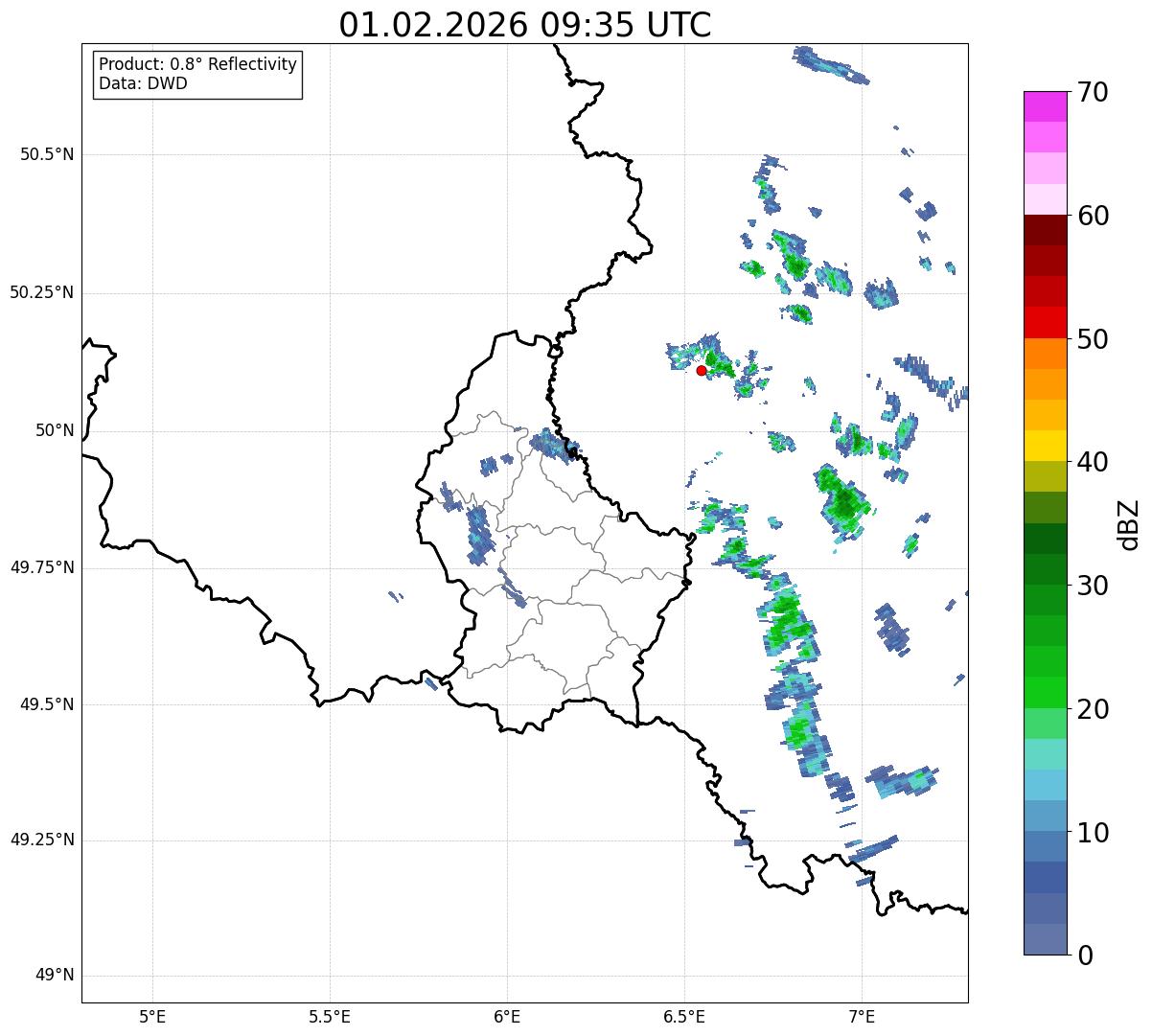Viewport: 1152px width, 1036px height.
Task: Click the colorbar tick label '20'
Action: pos(1092,709)
